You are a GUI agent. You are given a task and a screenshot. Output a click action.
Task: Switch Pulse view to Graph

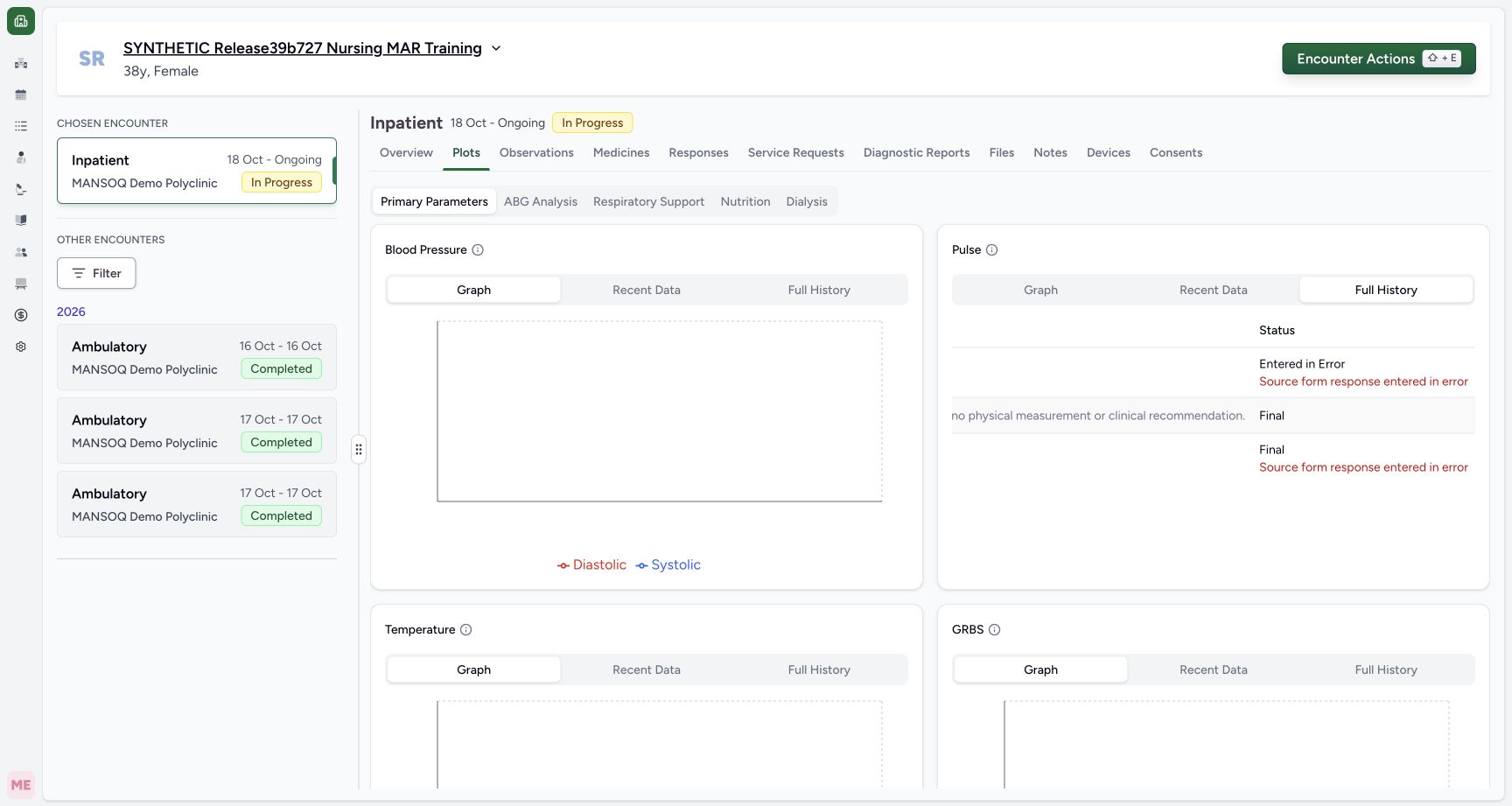click(x=1041, y=291)
